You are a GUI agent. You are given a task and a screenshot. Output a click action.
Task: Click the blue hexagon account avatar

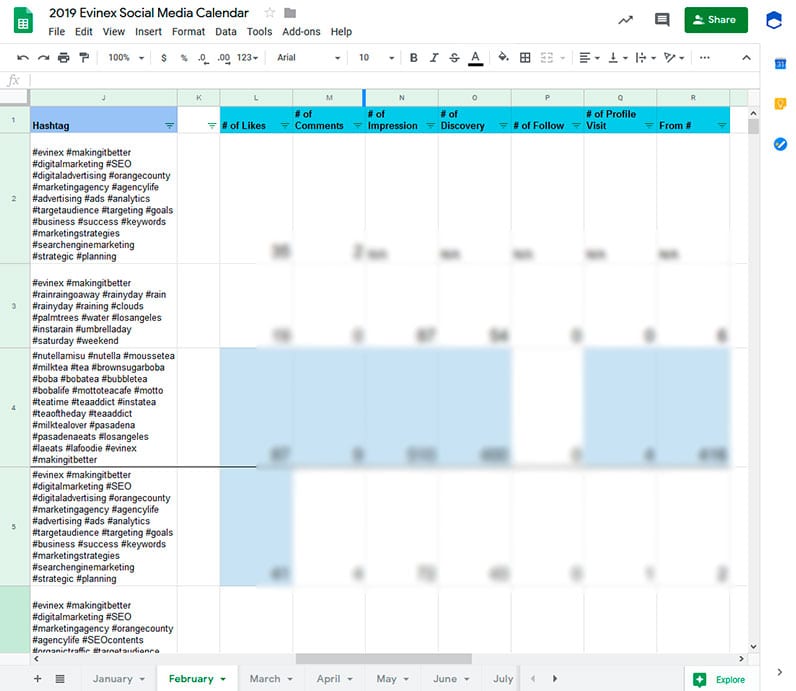[x=774, y=20]
